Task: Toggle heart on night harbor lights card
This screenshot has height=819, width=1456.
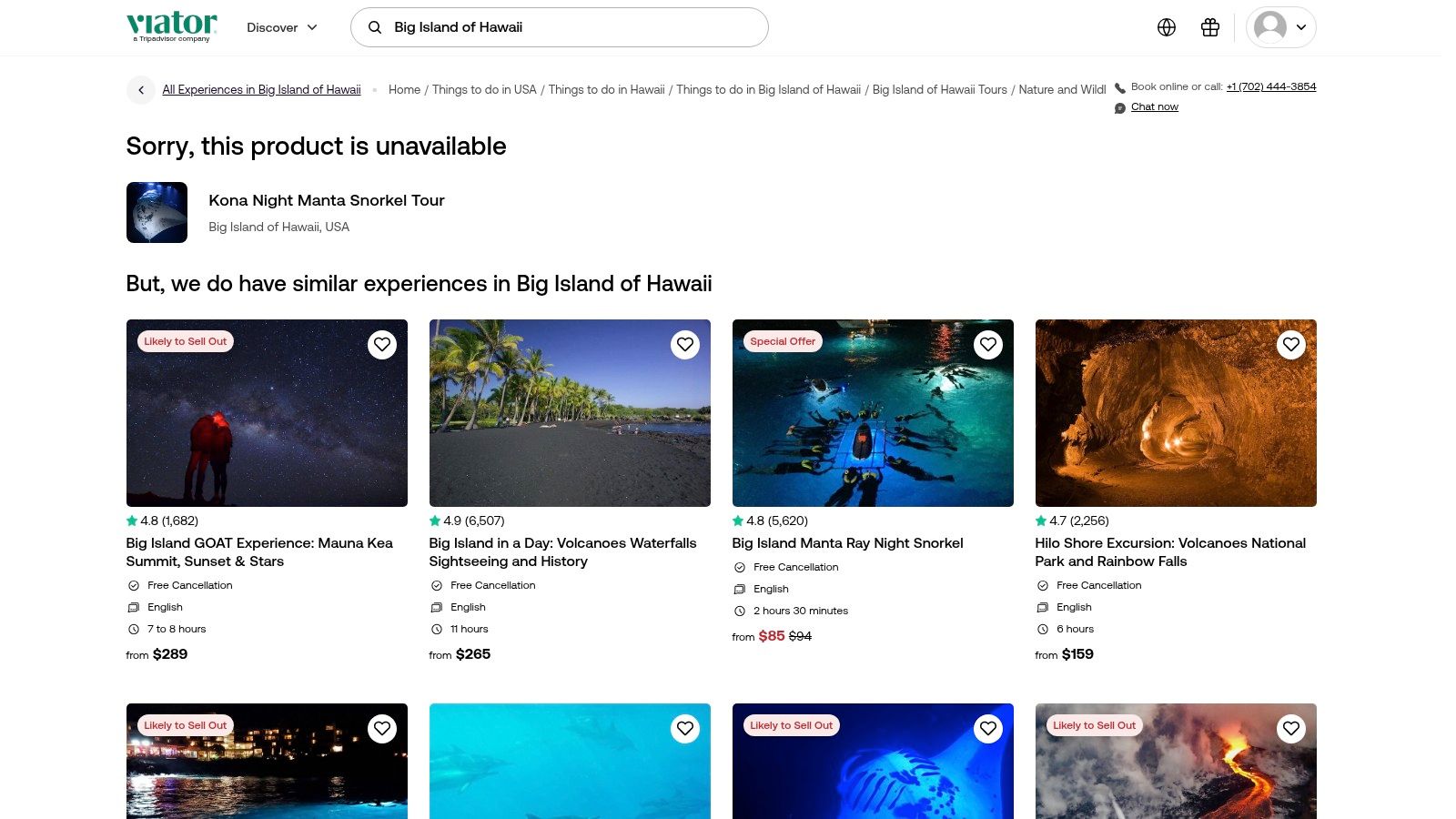Action: click(382, 729)
